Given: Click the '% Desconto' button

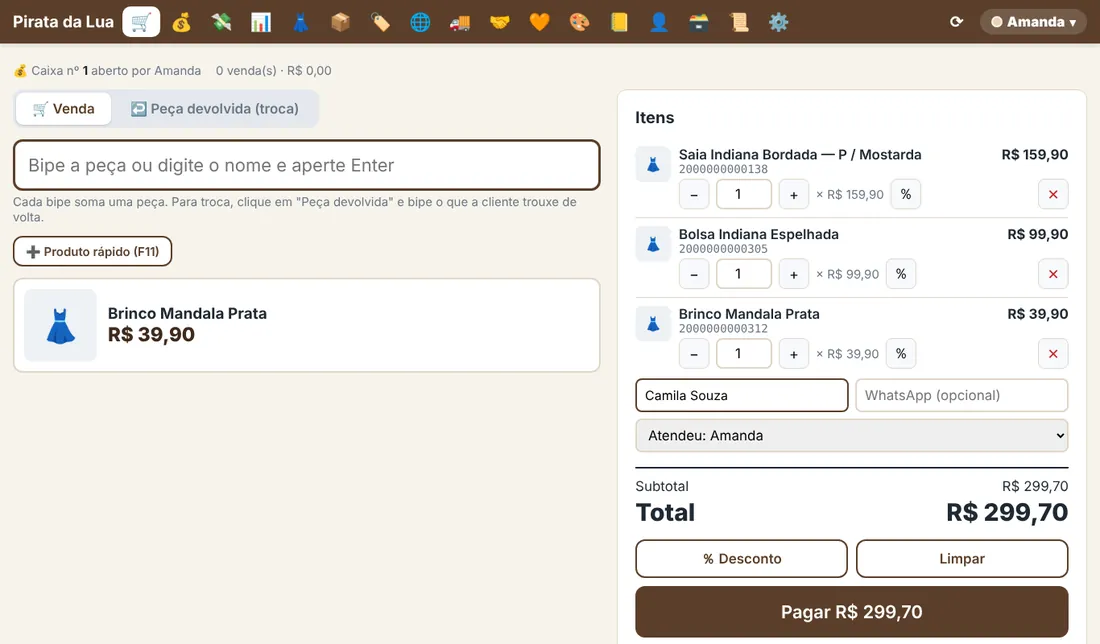Looking at the screenshot, I should [742, 558].
